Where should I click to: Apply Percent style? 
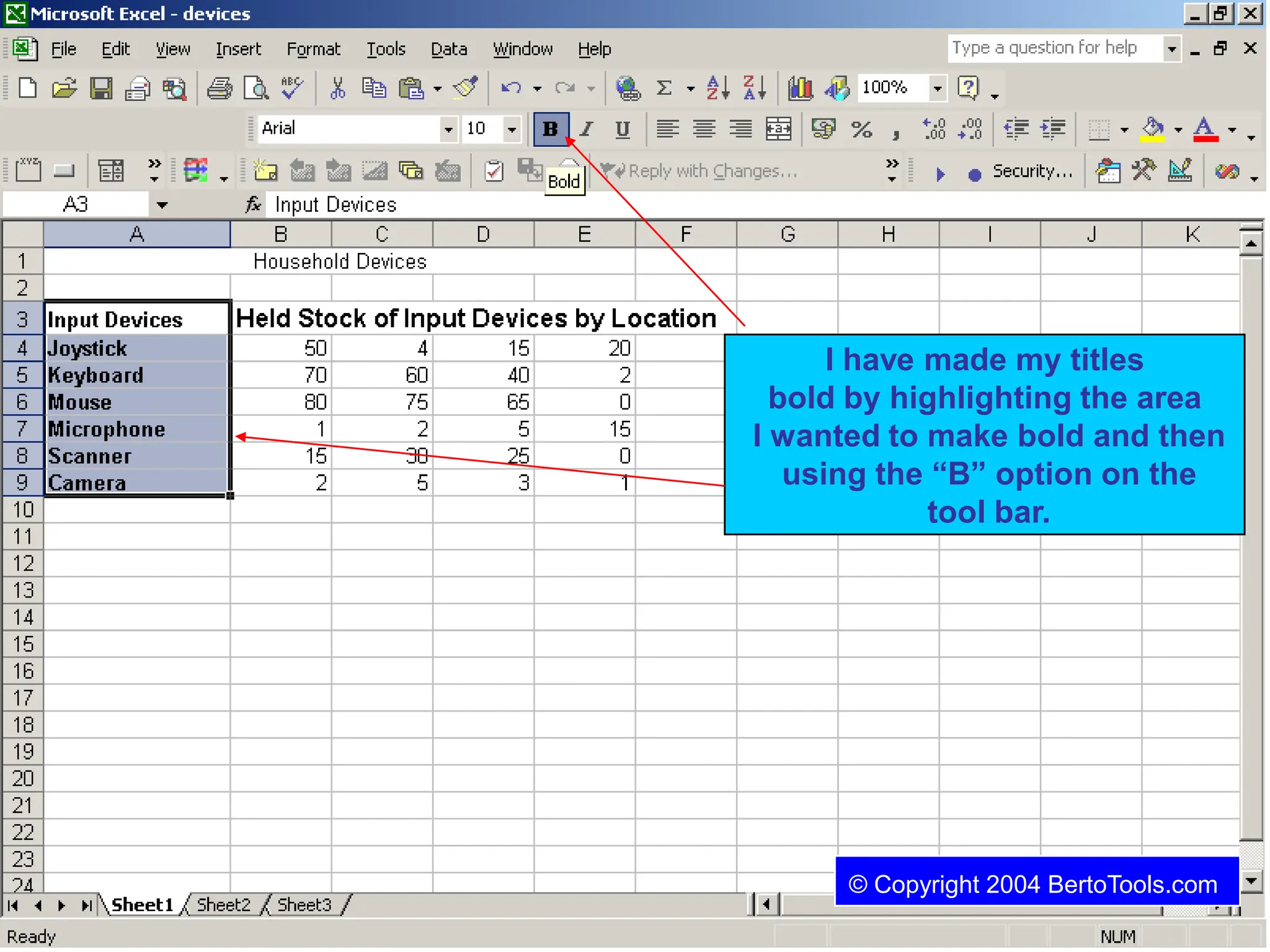(861, 129)
